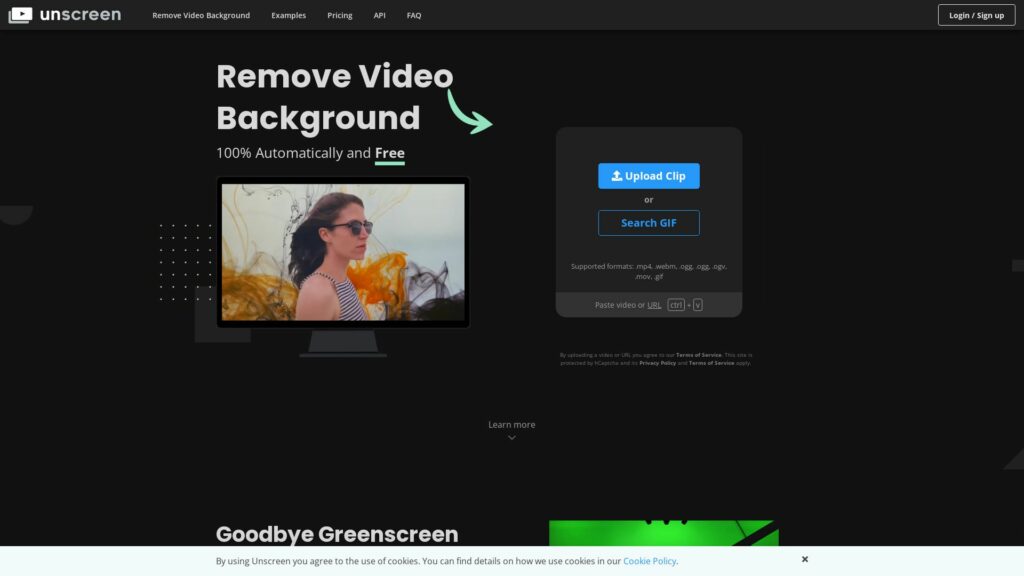Viewport: 1024px width, 576px height.
Task: Navigate to the API page
Action: tap(379, 15)
